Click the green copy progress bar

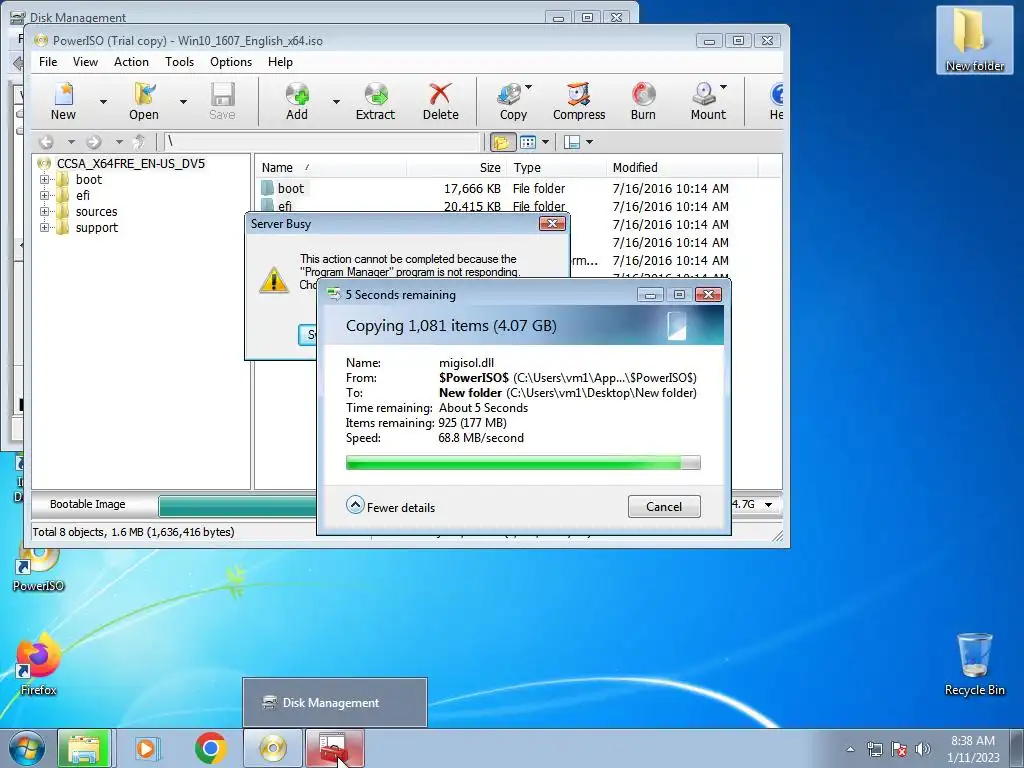[522, 463]
